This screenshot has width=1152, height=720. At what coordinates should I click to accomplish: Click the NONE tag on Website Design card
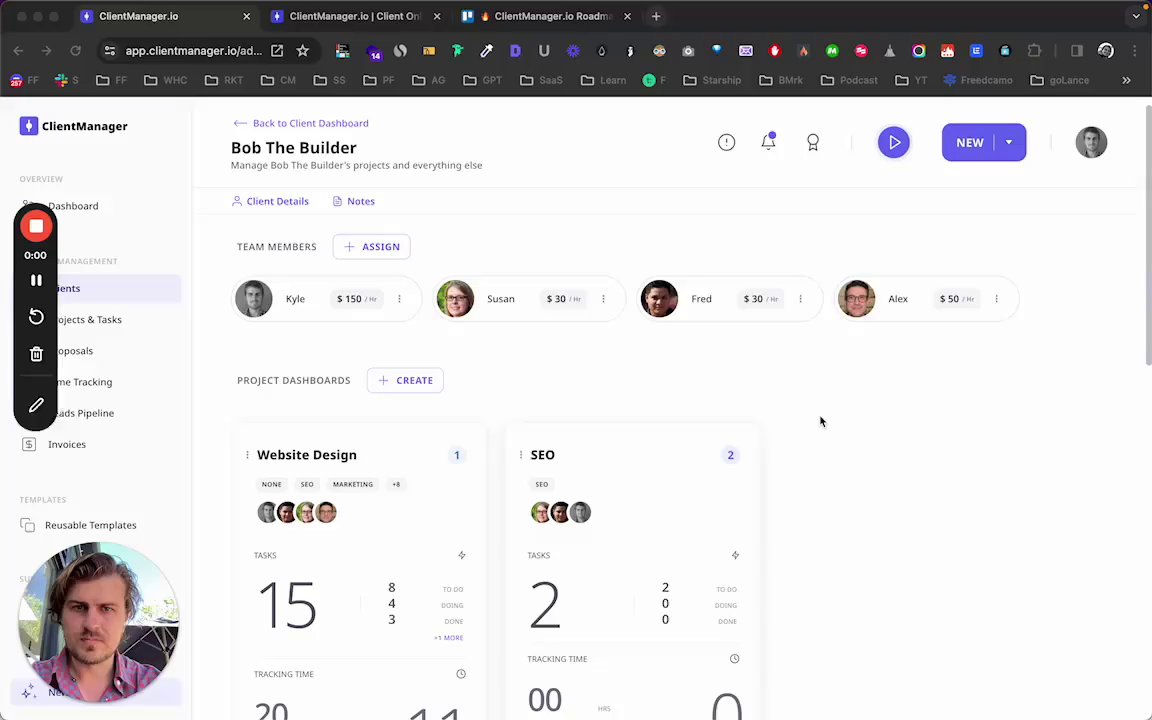pos(272,485)
